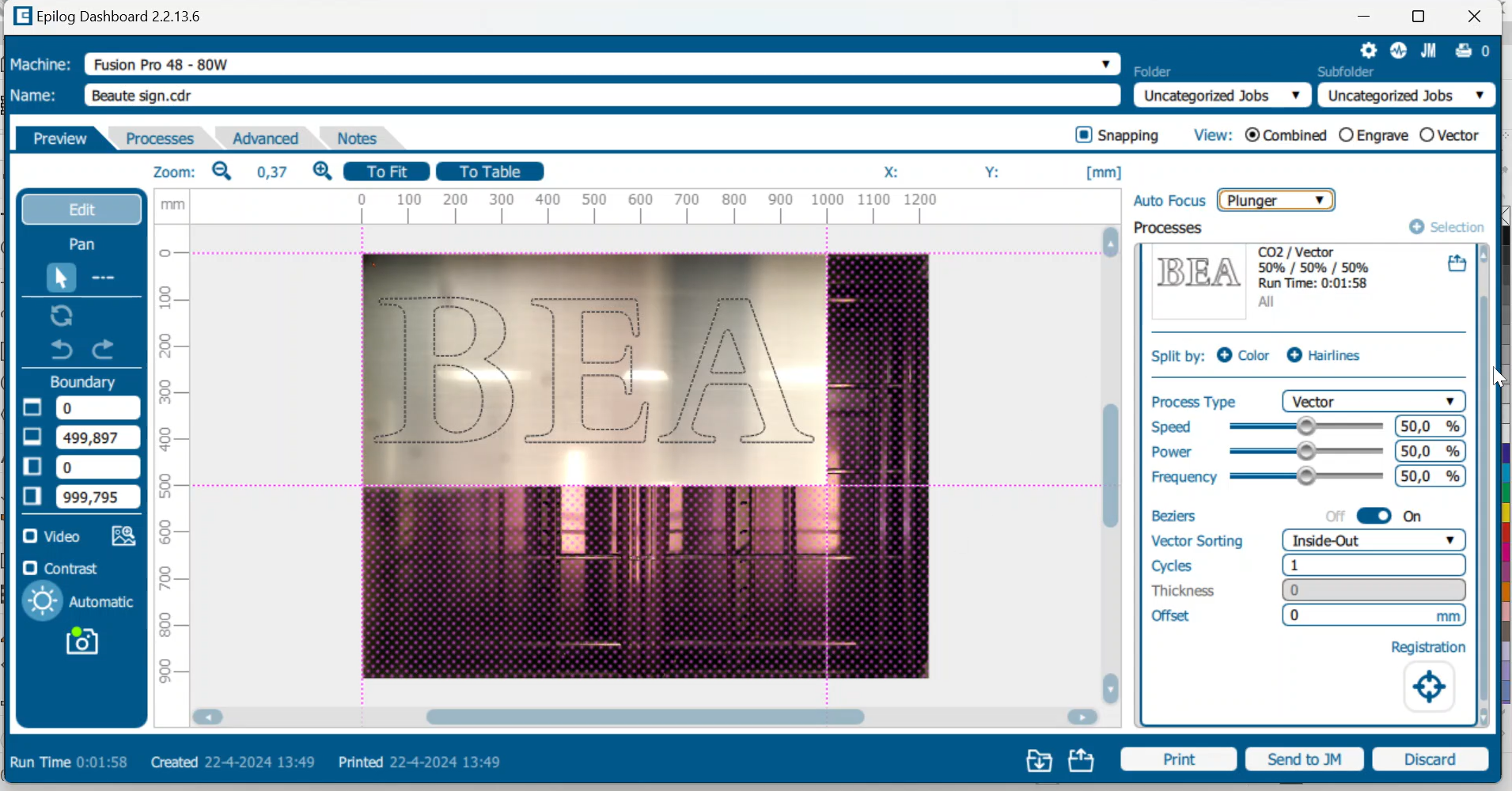Screen dimensions: 1512x791
Task: Click the zoom out magnifier icon
Action: (x=222, y=172)
